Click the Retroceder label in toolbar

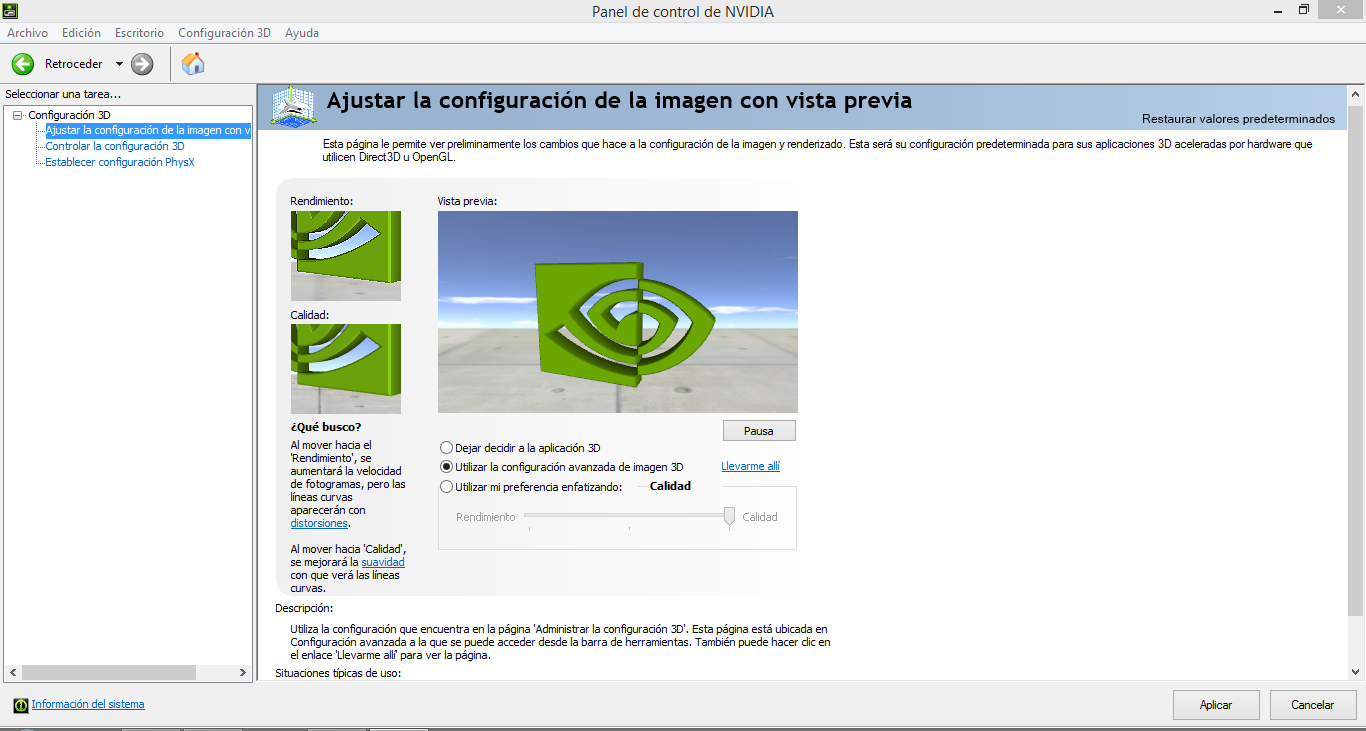[74, 64]
